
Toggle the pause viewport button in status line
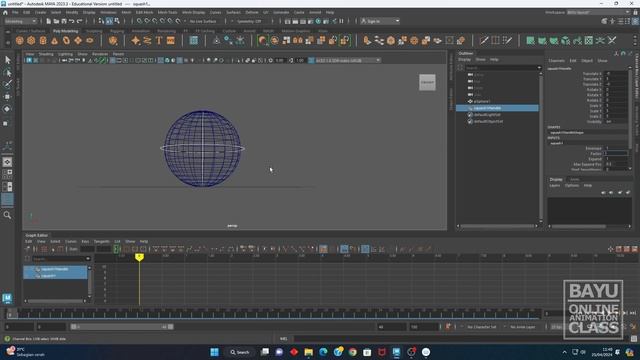coord(342,21)
